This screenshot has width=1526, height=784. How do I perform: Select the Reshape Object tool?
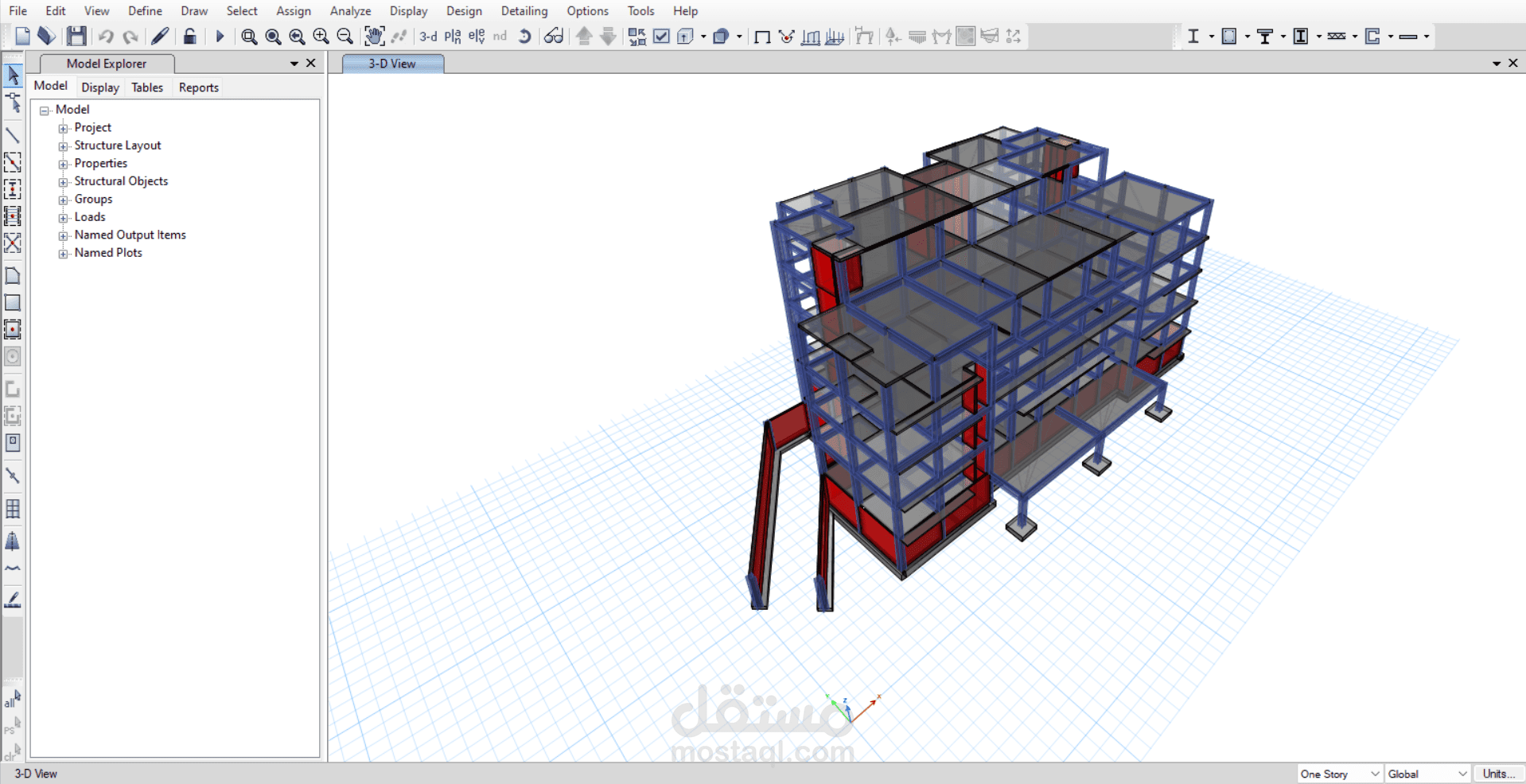[x=13, y=103]
